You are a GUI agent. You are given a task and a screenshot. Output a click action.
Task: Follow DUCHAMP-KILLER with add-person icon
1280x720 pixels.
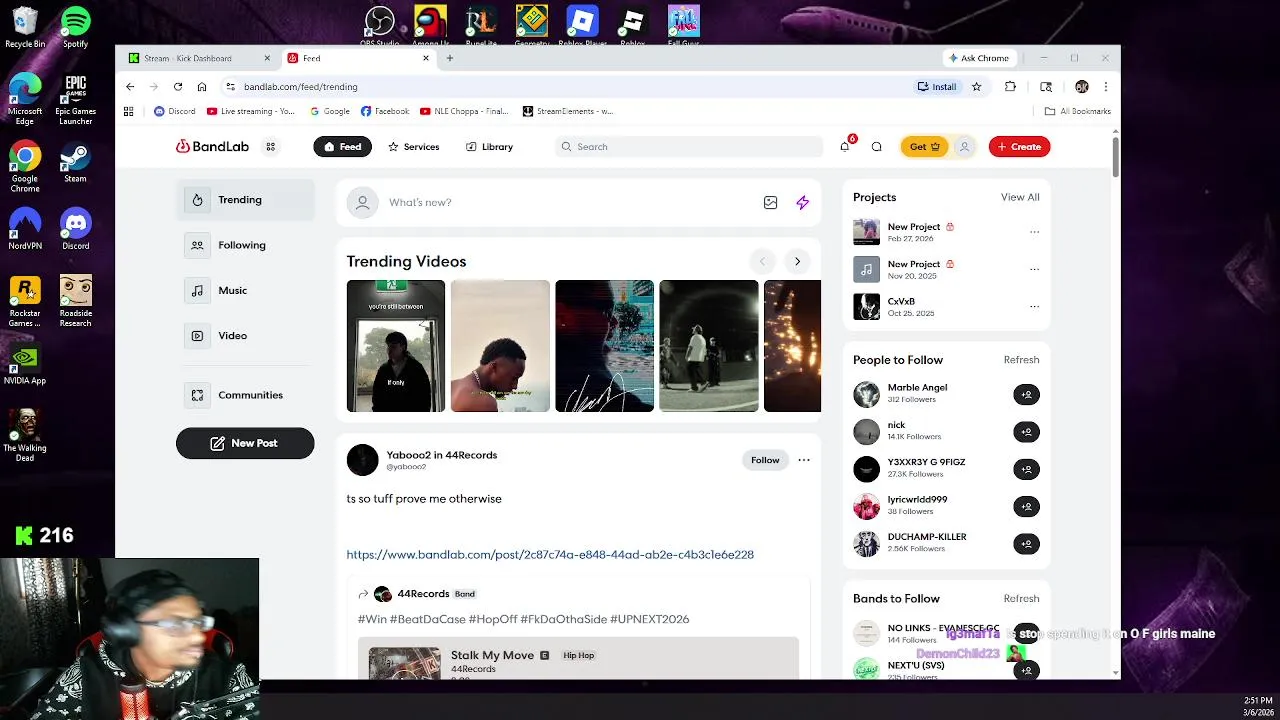[1026, 543]
